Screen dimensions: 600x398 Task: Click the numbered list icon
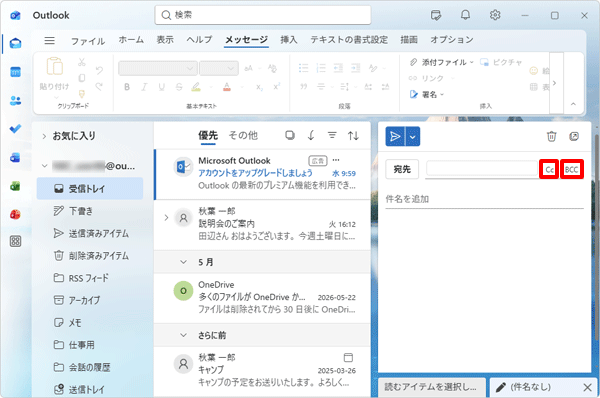click(321, 68)
